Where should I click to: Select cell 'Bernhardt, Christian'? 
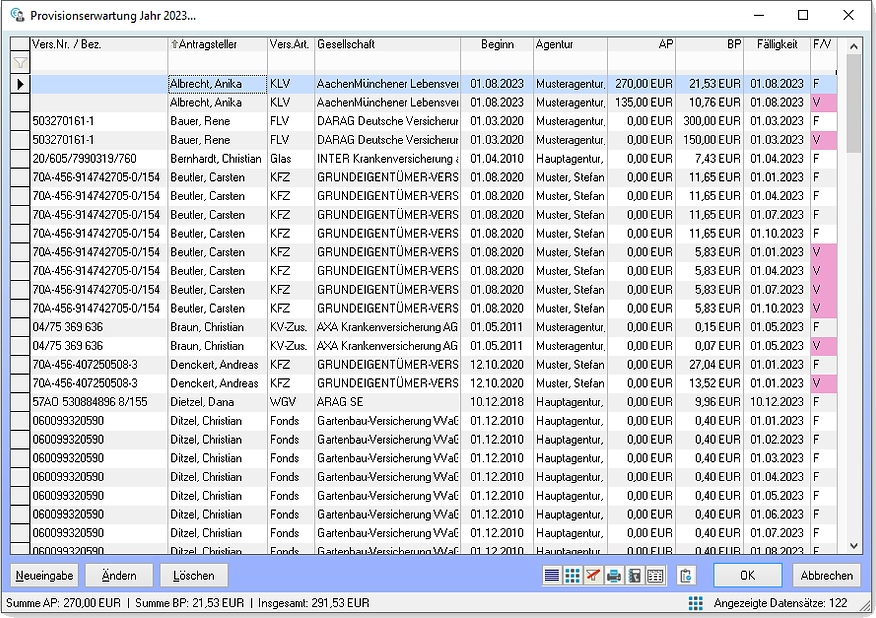coord(217,159)
